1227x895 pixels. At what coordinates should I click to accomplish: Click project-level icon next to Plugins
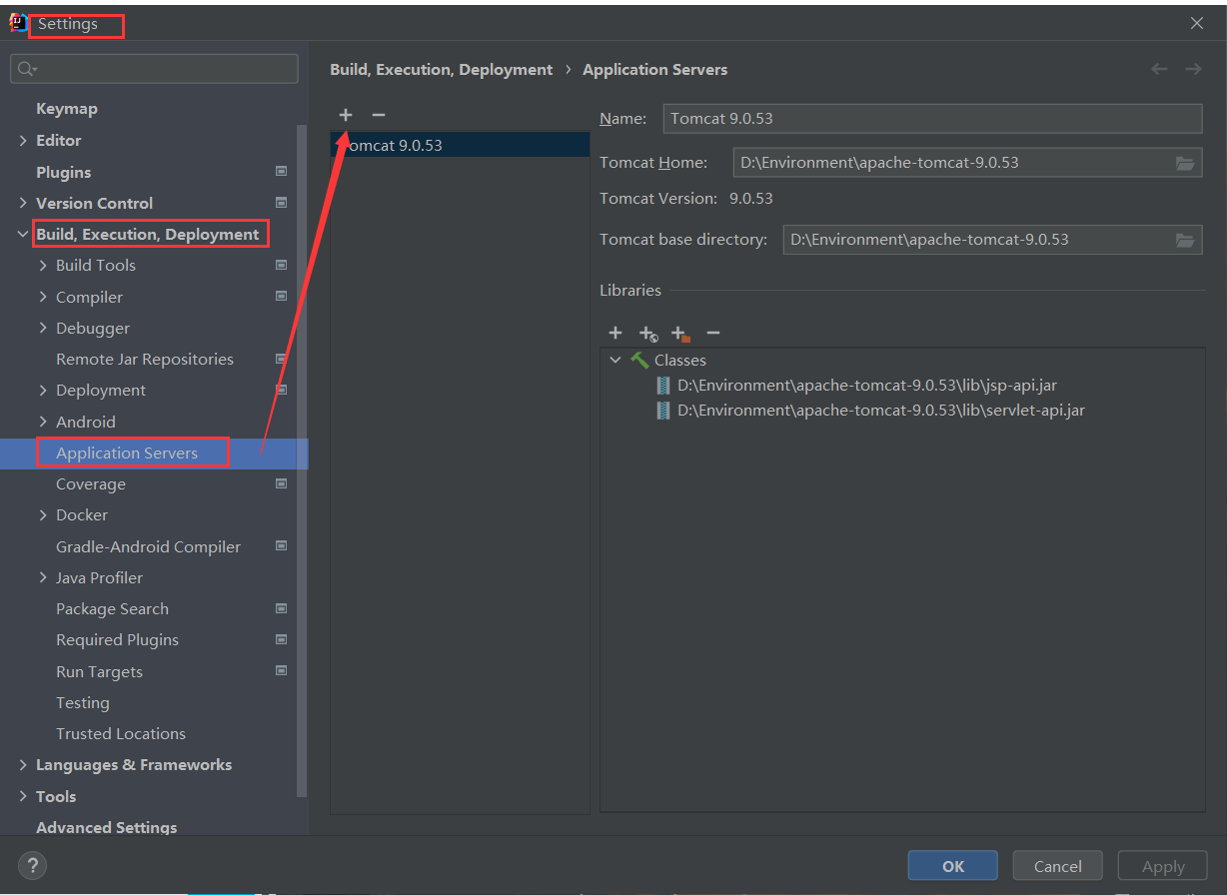pyautogui.click(x=281, y=172)
